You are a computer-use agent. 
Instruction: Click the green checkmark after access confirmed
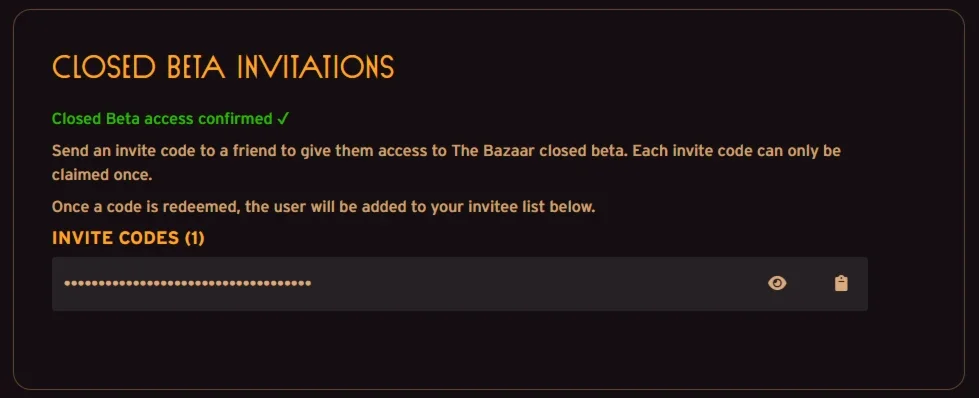(x=283, y=118)
